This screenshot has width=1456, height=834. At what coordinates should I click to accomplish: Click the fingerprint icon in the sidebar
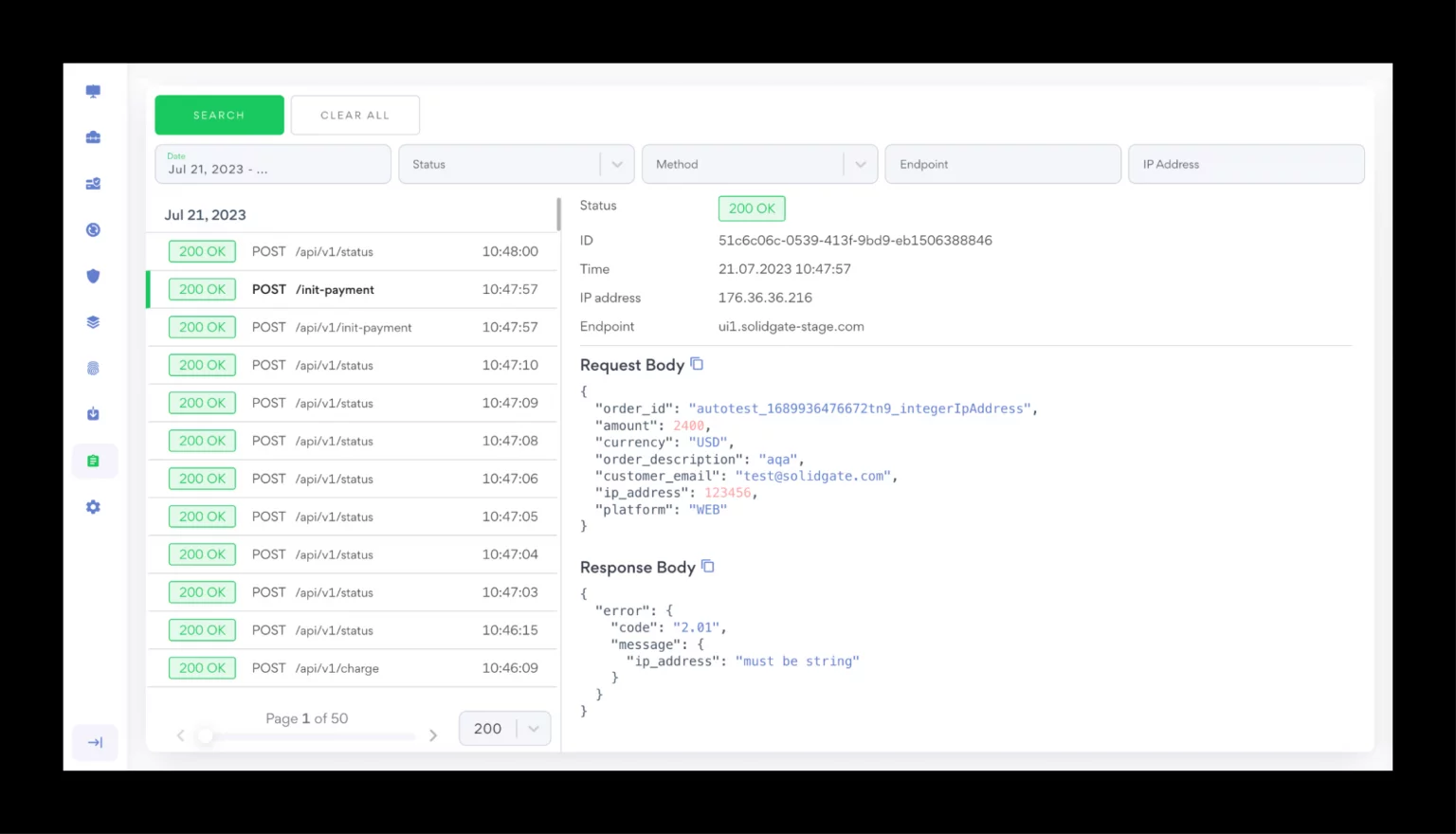93,368
